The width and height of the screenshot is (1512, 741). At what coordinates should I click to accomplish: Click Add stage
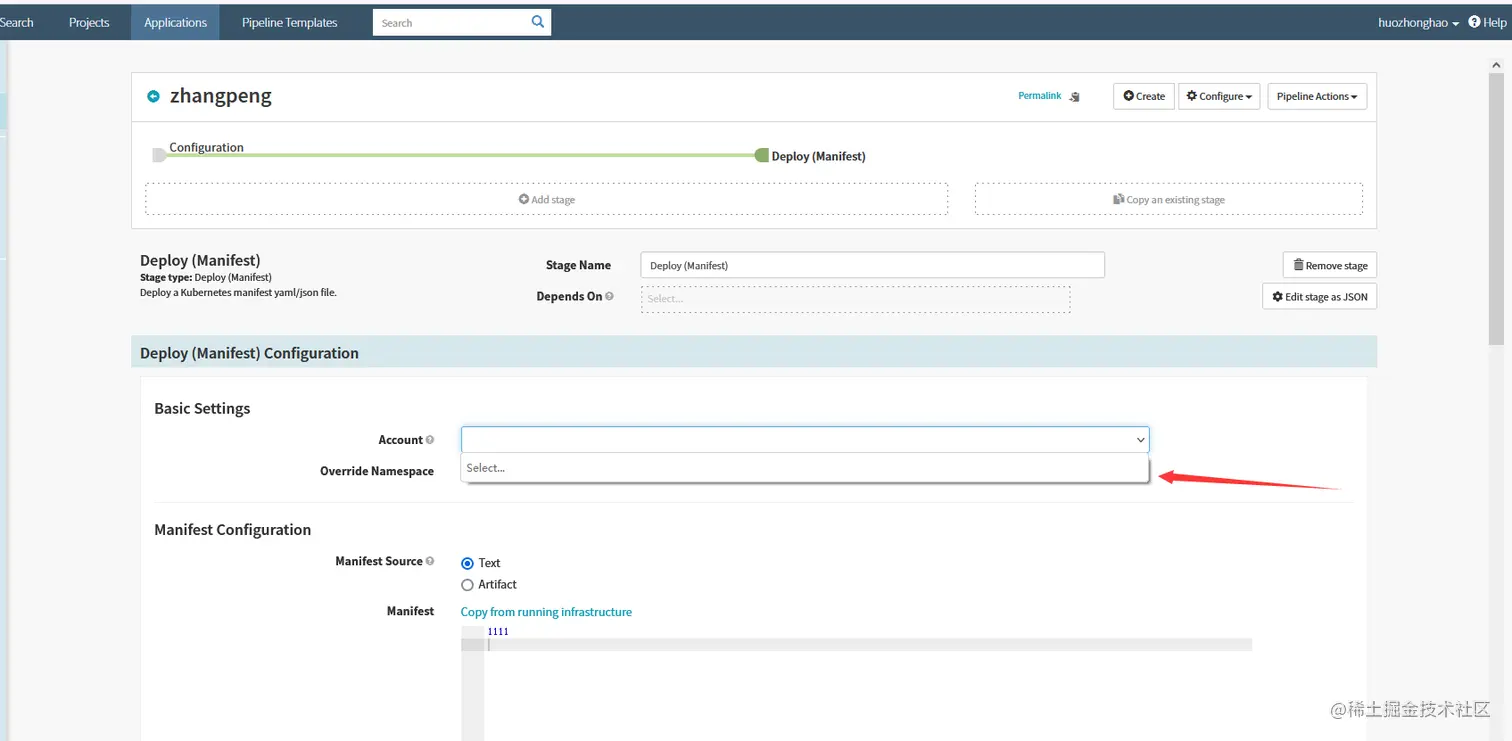[x=546, y=199]
